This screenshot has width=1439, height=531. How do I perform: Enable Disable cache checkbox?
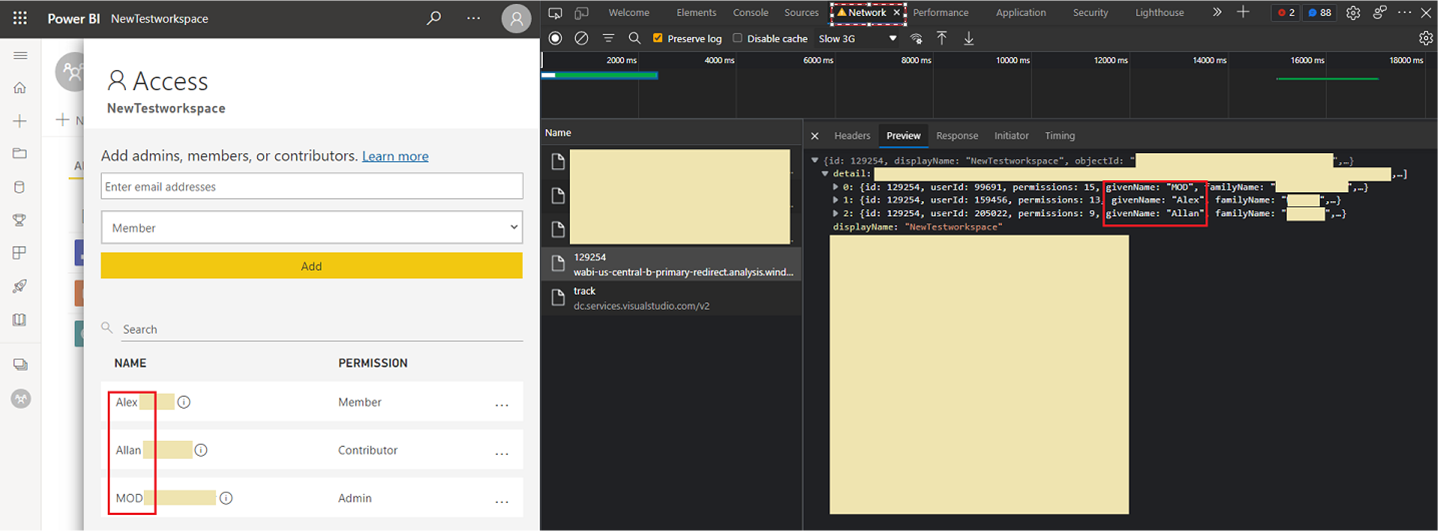(x=738, y=38)
